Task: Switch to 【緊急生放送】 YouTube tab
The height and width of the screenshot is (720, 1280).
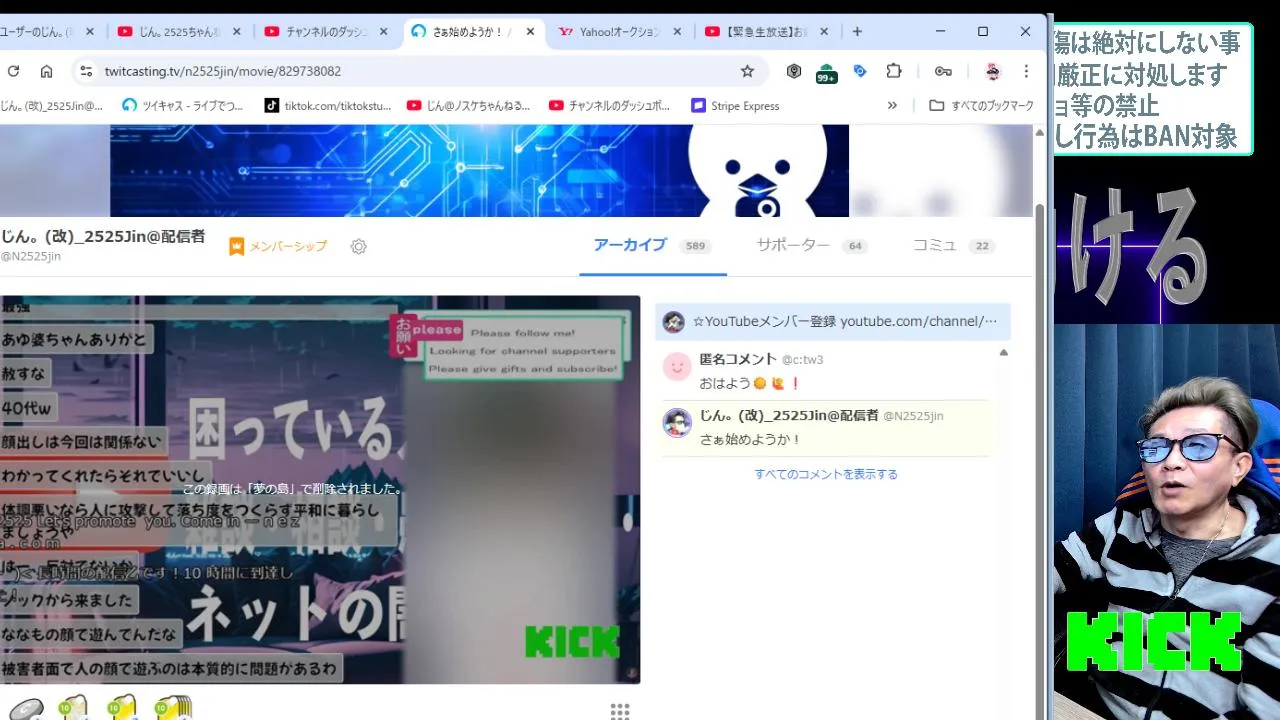Action: tap(767, 32)
